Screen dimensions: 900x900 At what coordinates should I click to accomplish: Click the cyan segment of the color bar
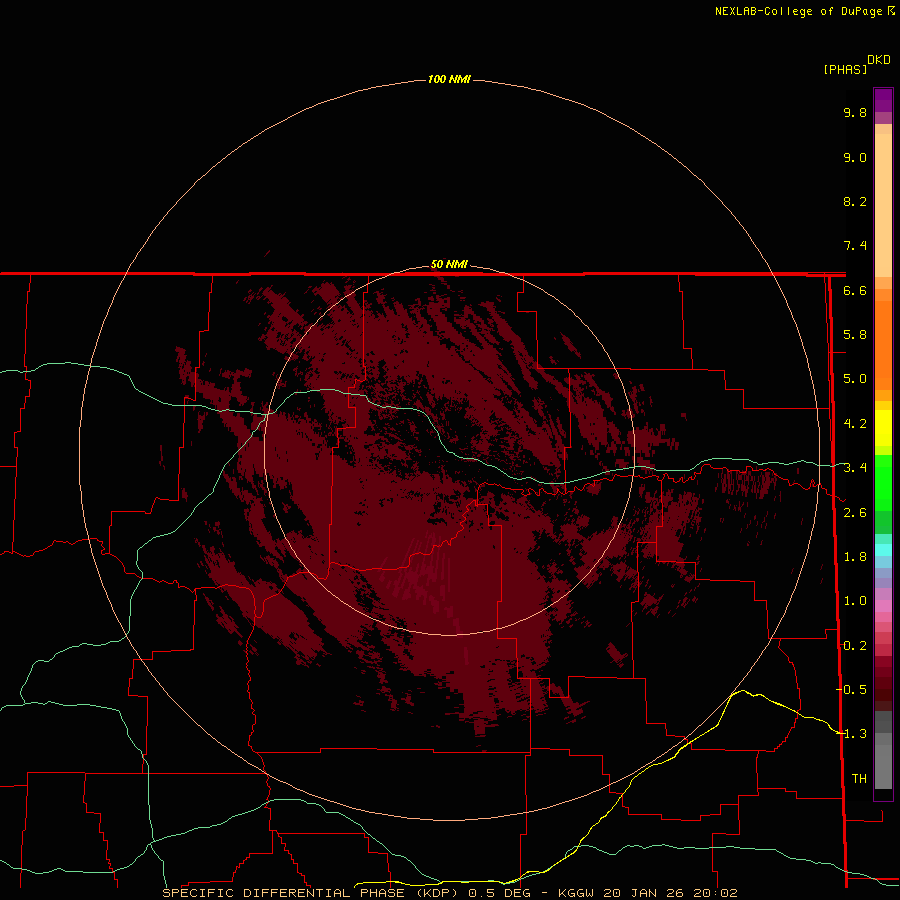(x=883, y=550)
